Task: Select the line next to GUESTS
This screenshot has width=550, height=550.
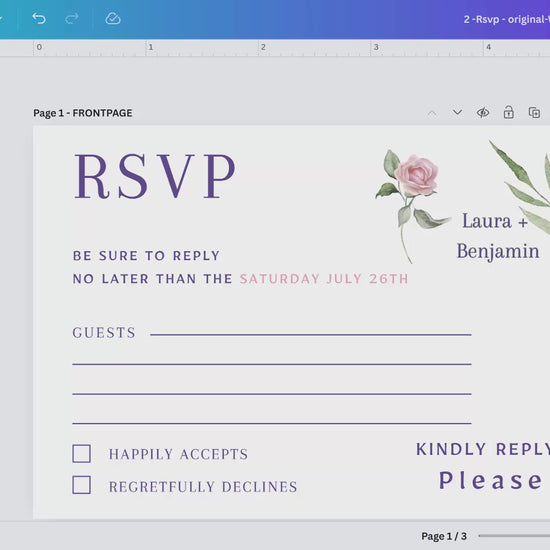Action: click(x=311, y=335)
